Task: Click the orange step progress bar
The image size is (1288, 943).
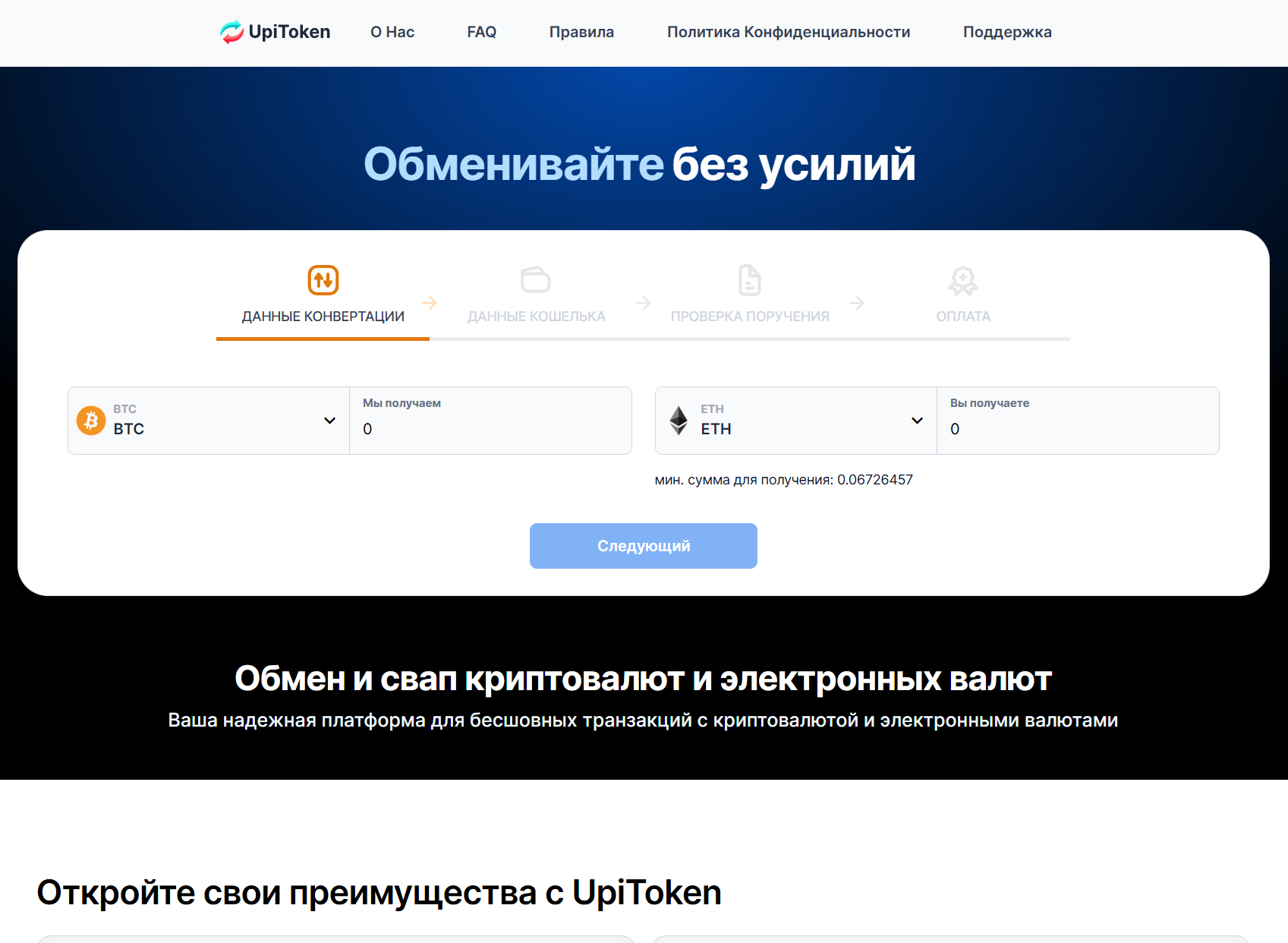Action: (x=322, y=340)
